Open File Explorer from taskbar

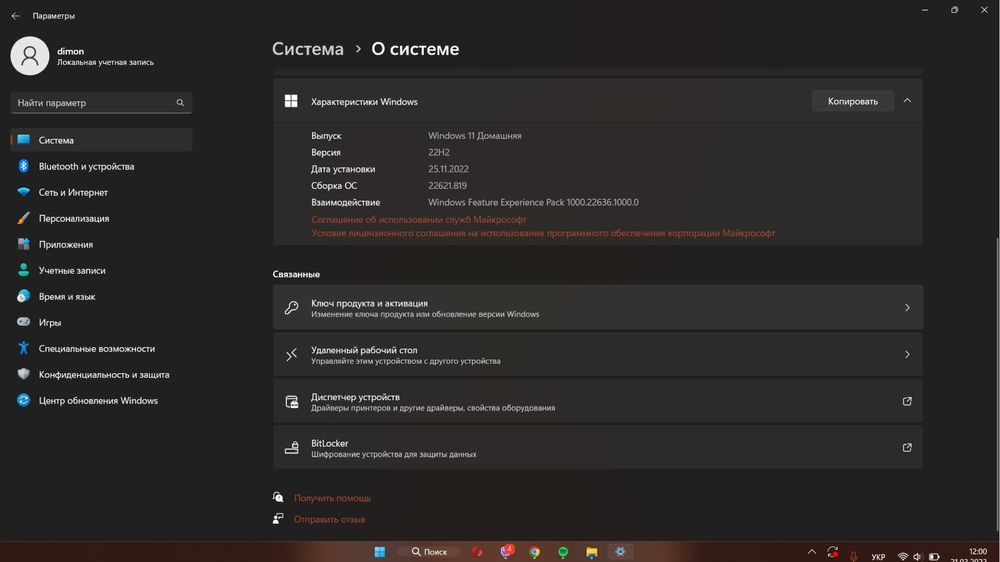tap(592, 552)
